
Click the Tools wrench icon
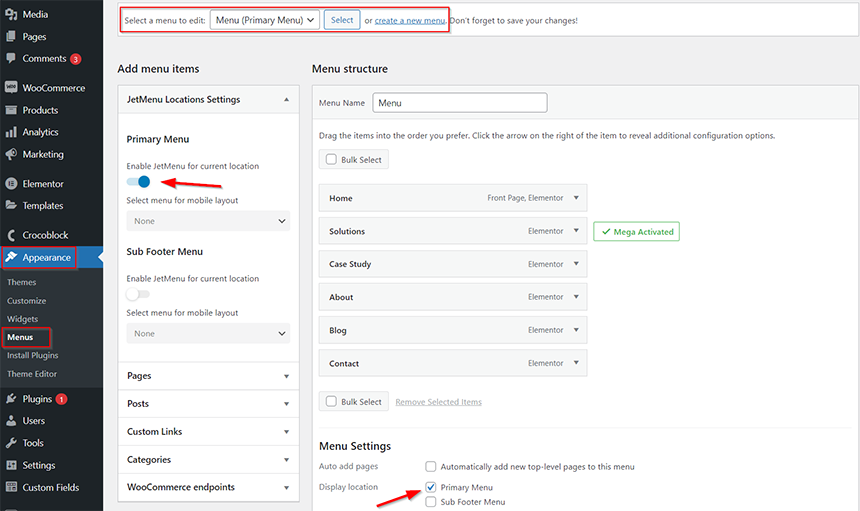(11, 443)
